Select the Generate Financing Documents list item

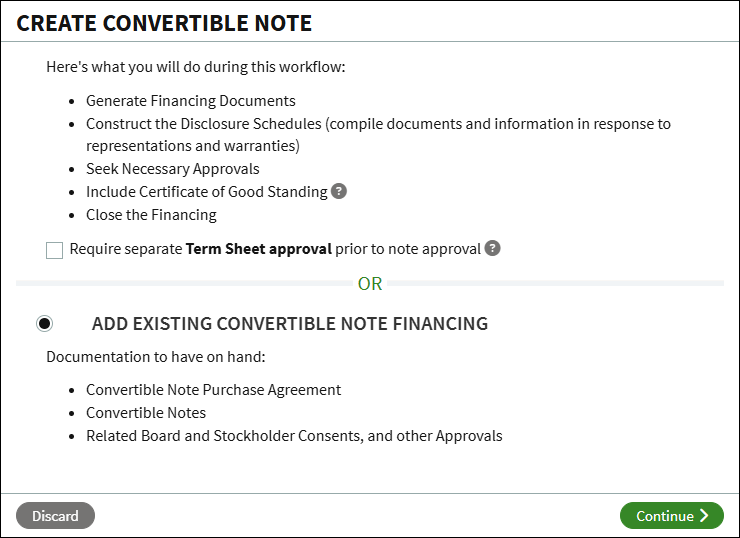click(x=191, y=101)
